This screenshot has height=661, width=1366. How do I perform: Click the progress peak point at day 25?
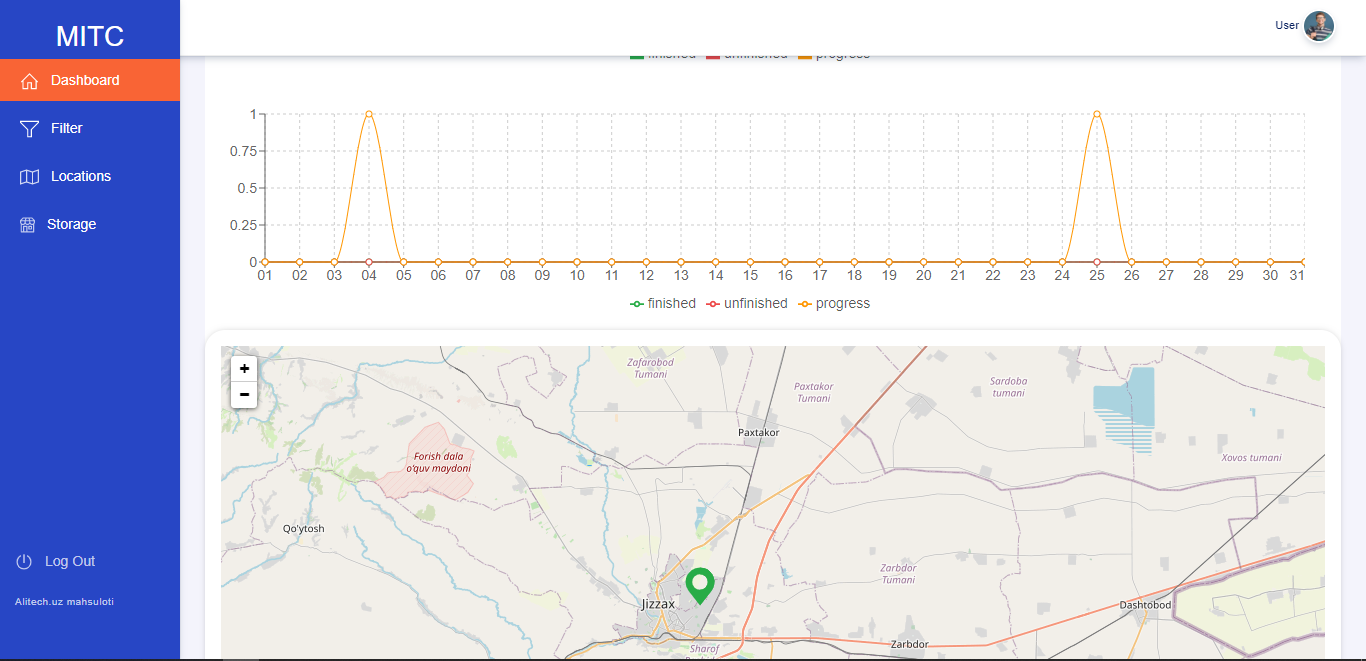coord(1097,114)
